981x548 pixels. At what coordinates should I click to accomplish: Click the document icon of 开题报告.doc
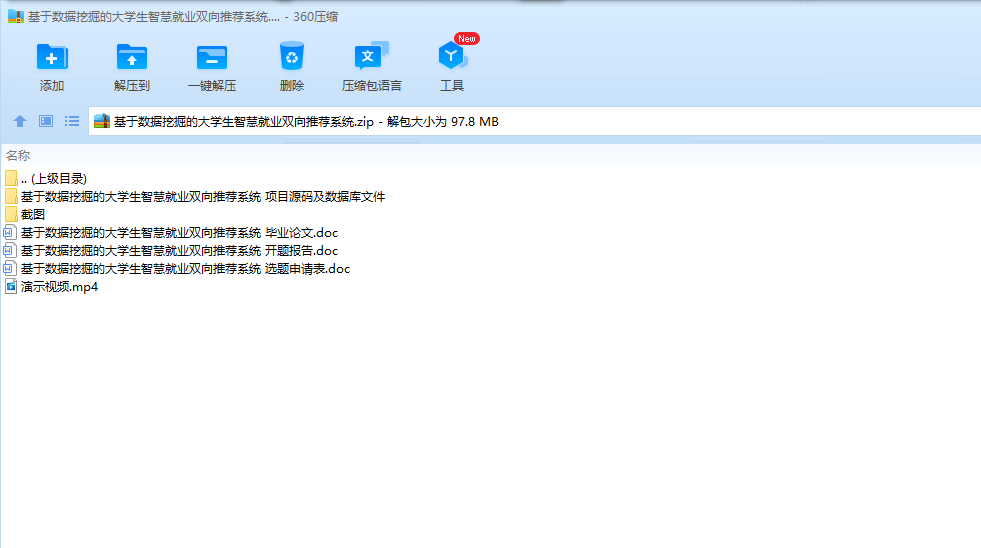(x=9, y=251)
